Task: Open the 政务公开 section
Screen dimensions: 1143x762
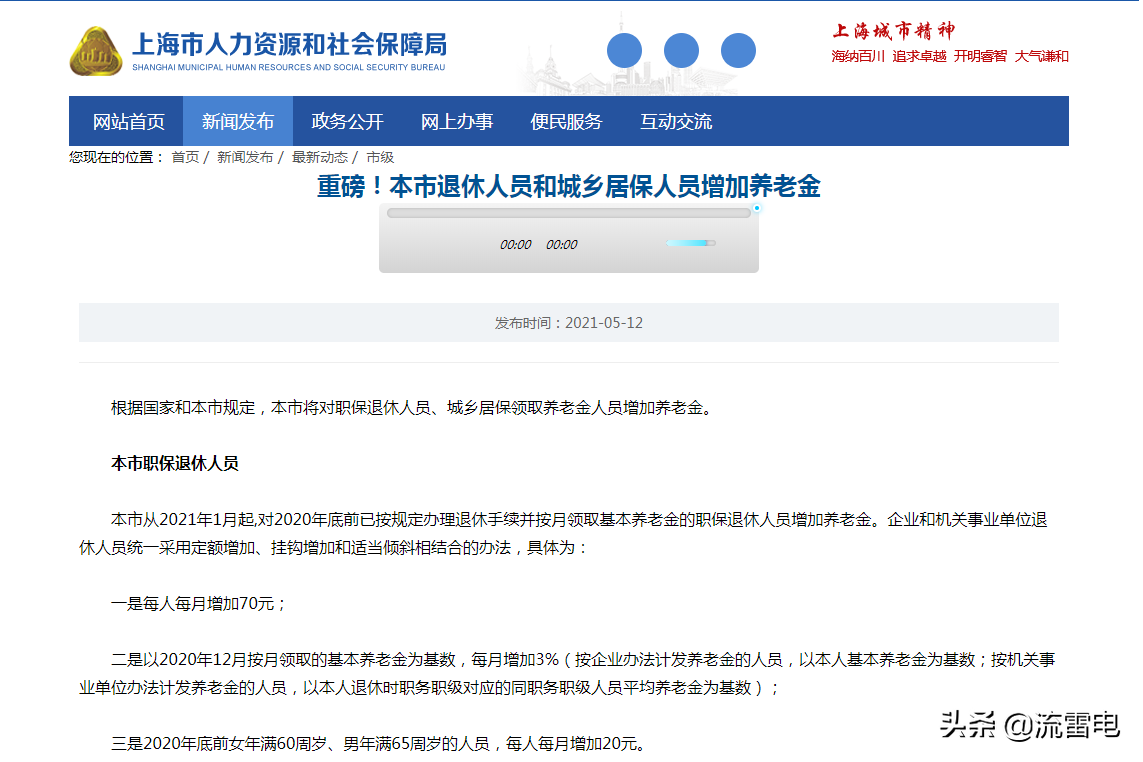Action: 349,121
